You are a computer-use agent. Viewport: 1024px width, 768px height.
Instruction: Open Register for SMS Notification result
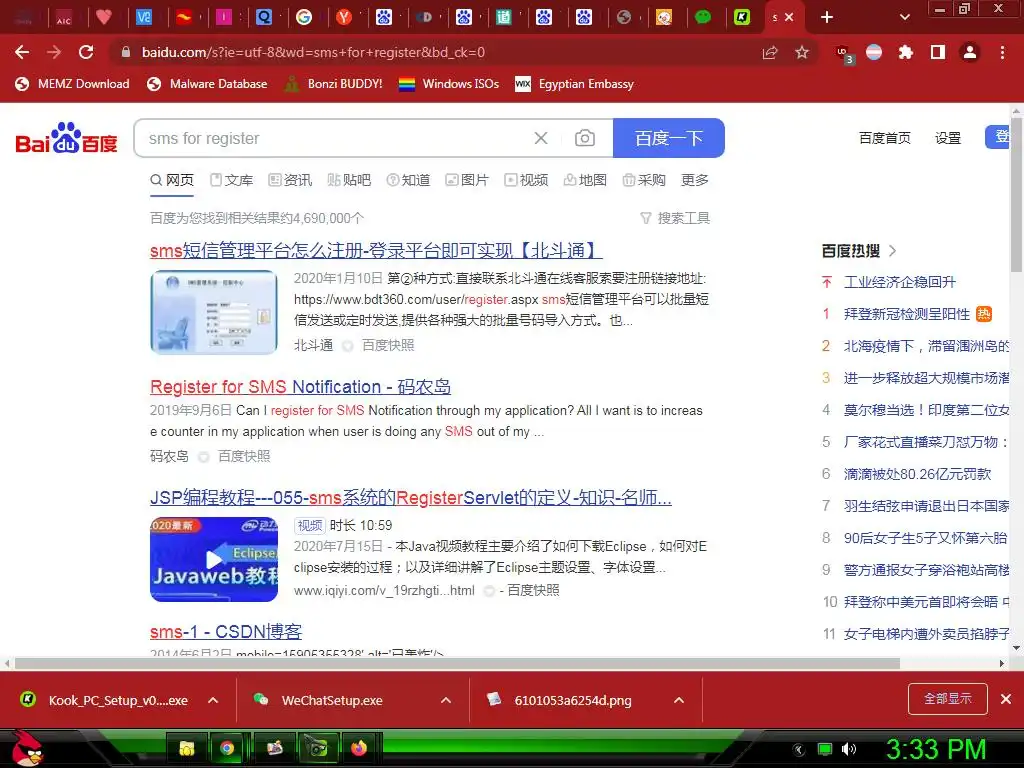tap(300, 387)
